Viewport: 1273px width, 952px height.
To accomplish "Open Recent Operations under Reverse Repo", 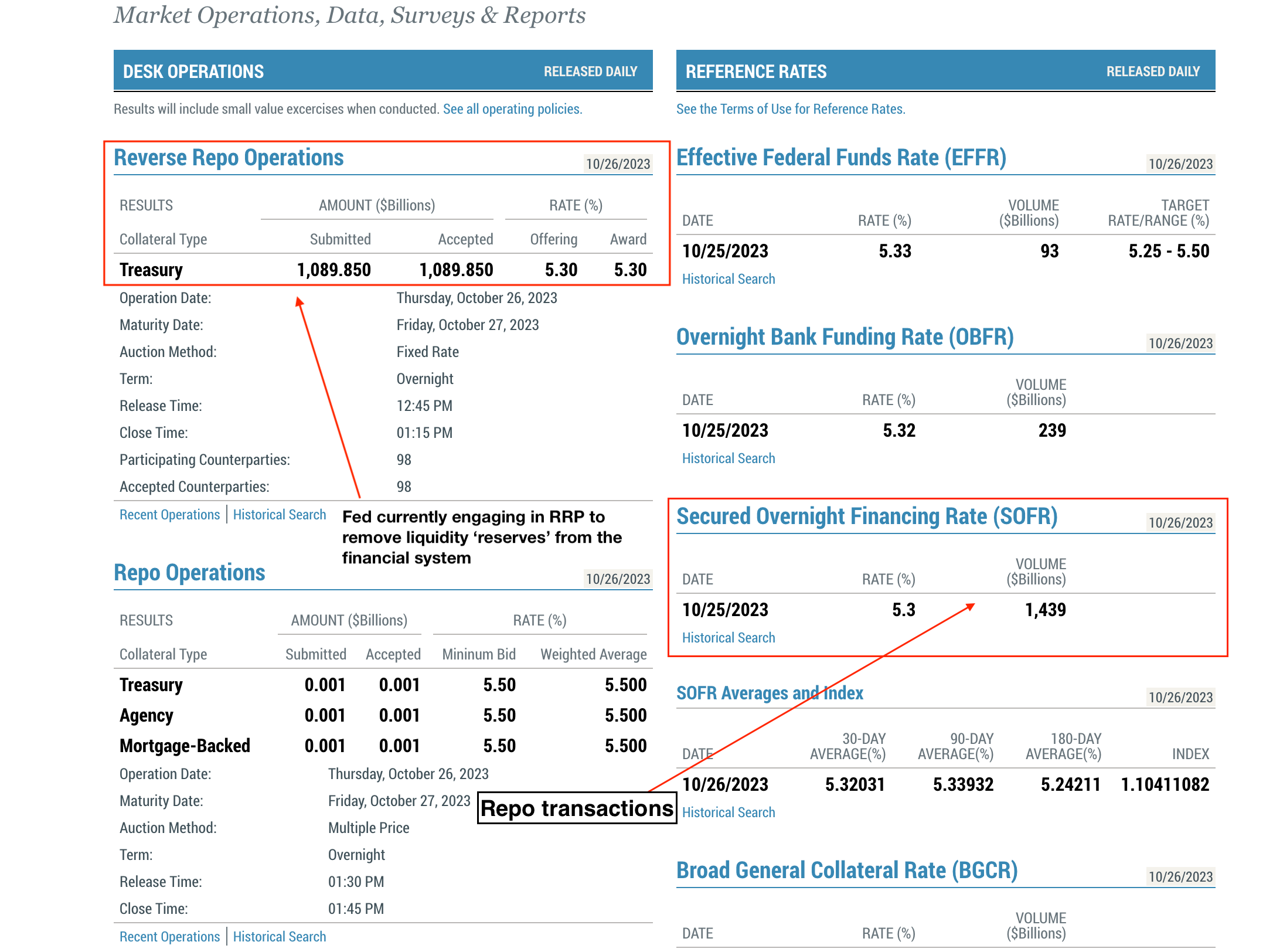I will tap(169, 515).
